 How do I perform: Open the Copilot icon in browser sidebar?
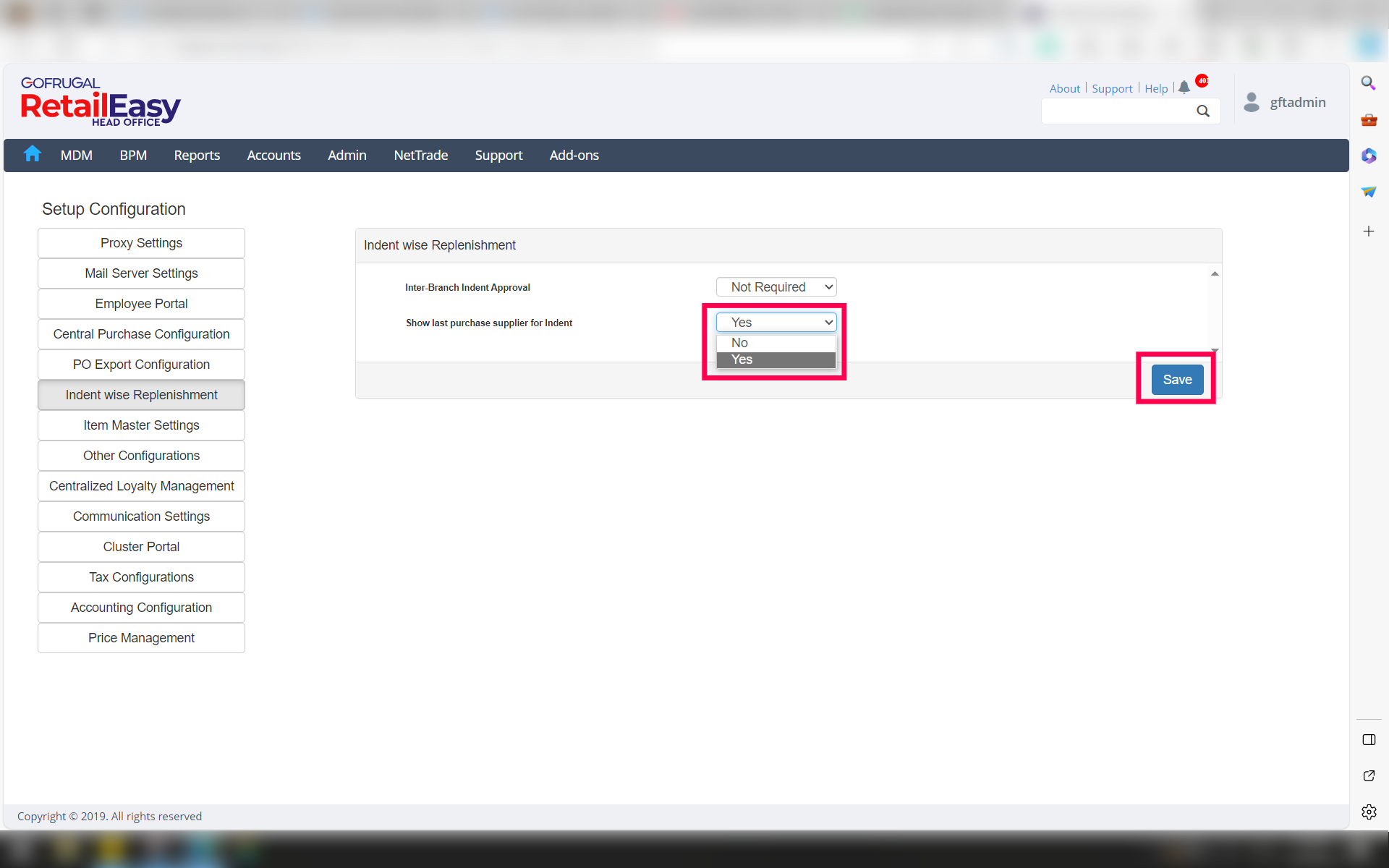click(x=1368, y=156)
